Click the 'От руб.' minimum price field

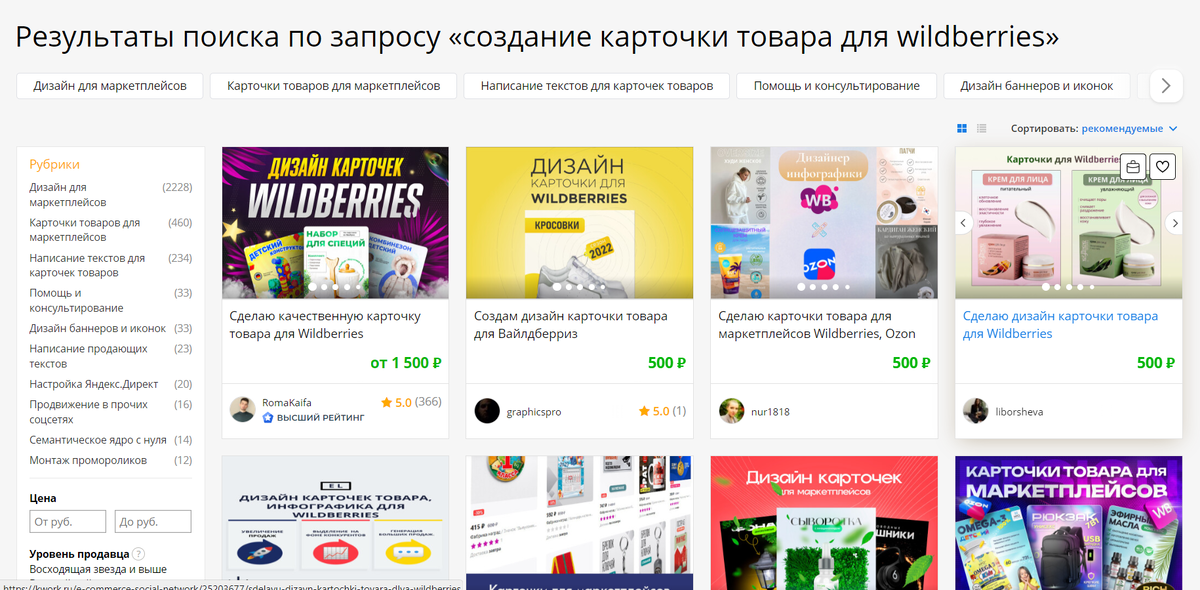pyautogui.click(x=68, y=521)
